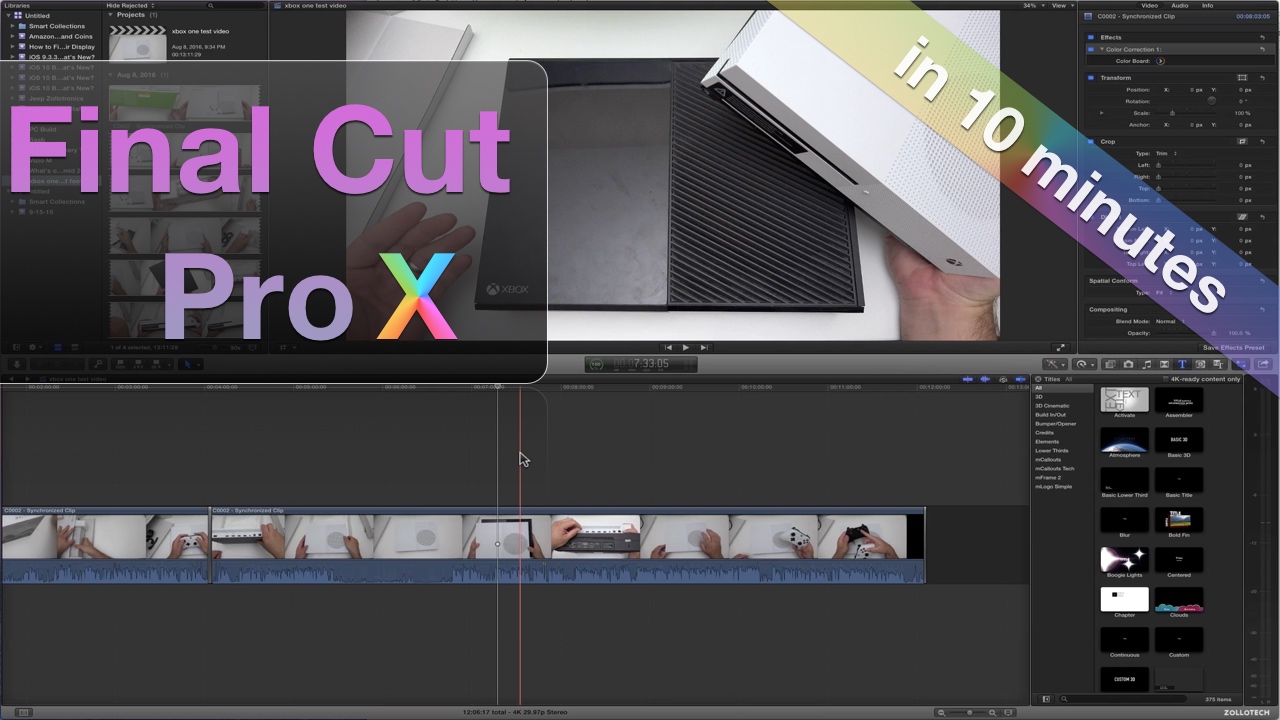The image size is (1280, 720).
Task: Open the Hide Rejected filter dropdown
Action: [x=130, y=6]
